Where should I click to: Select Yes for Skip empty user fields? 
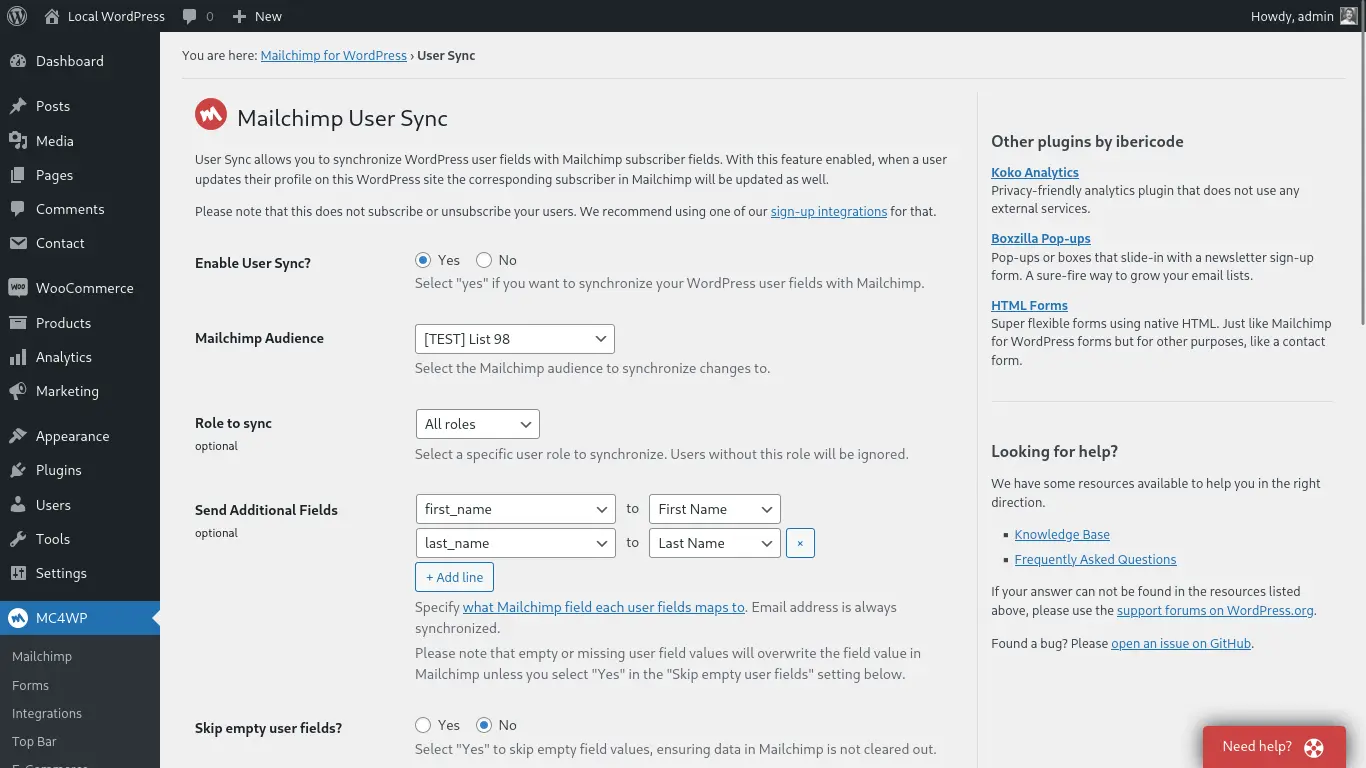[x=423, y=725]
